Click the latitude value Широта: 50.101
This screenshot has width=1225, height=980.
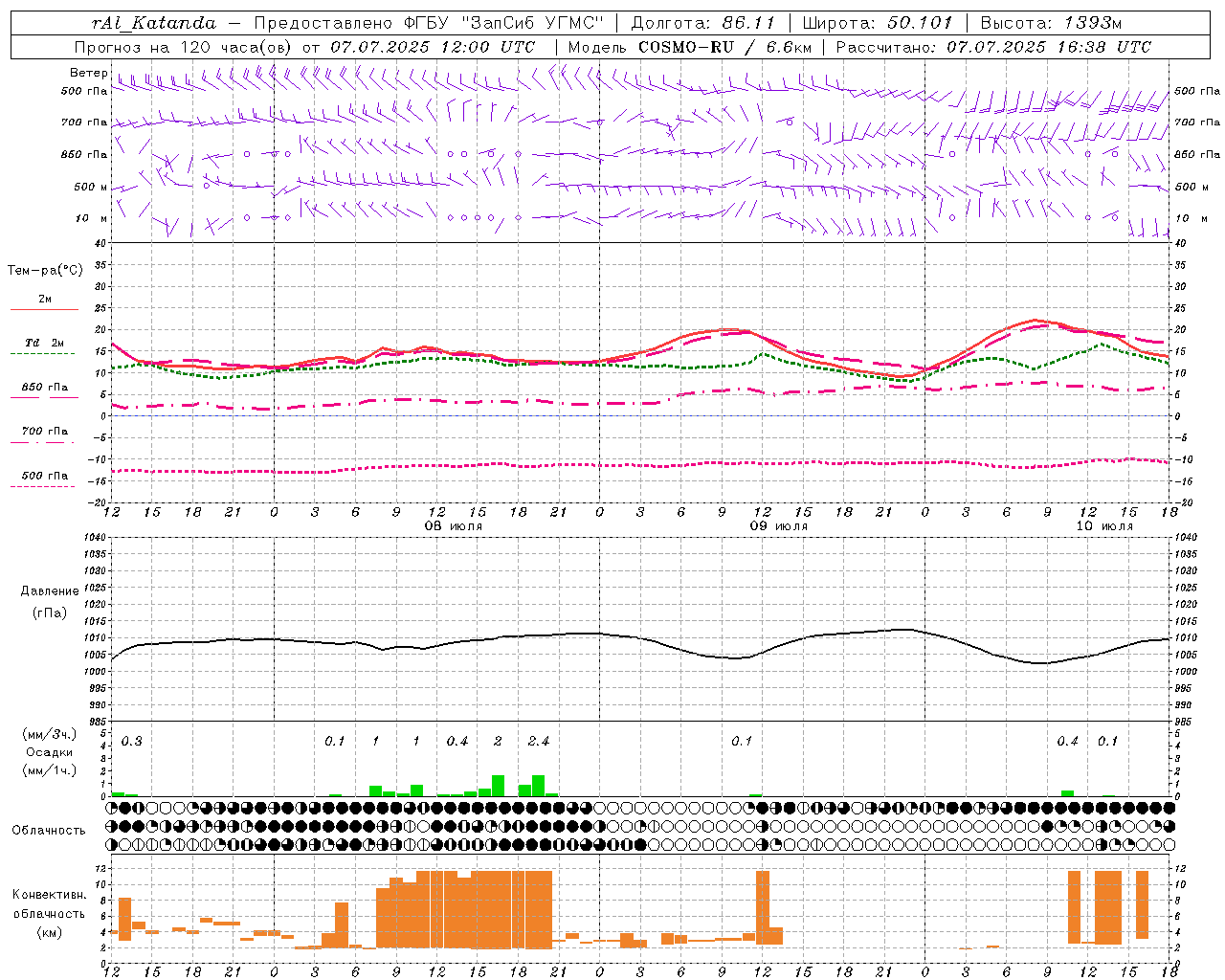coord(878,23)
